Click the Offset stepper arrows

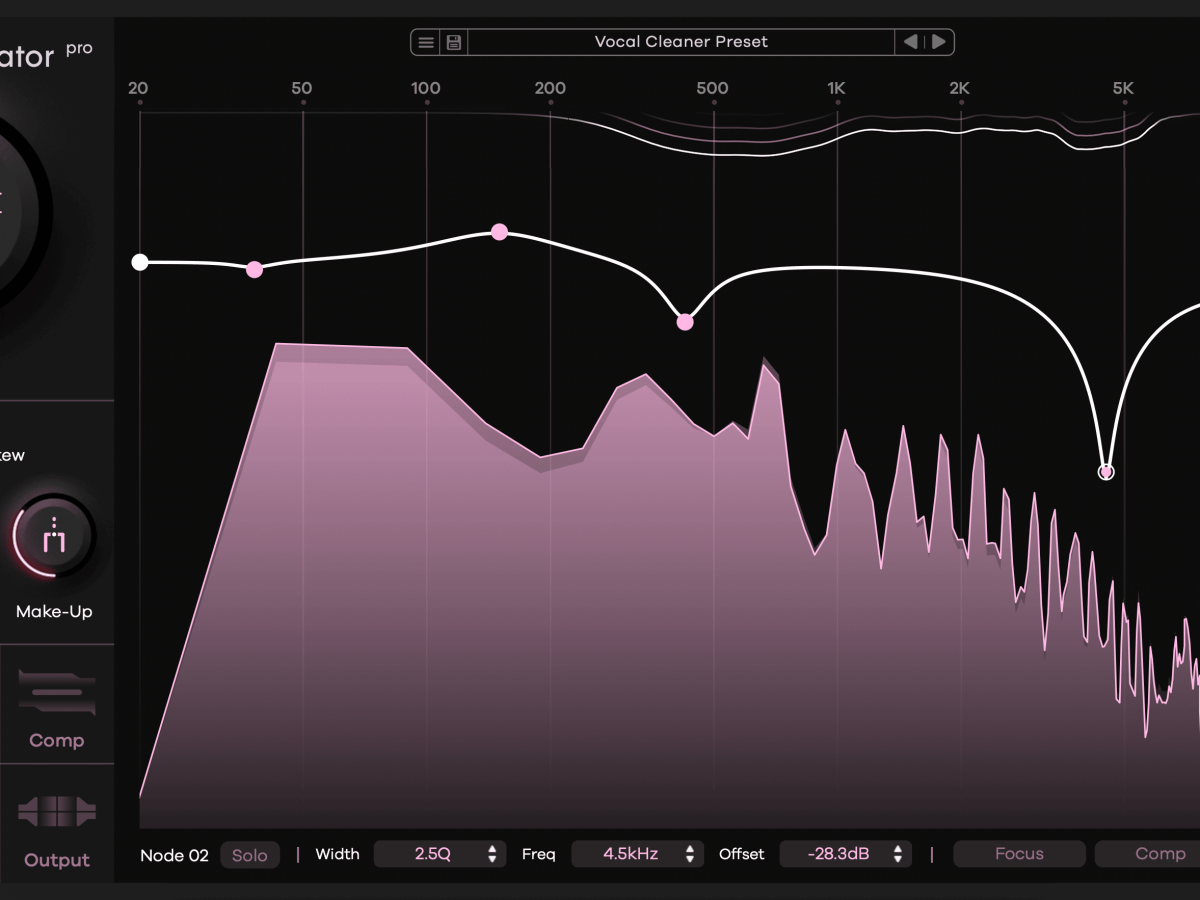(x=898, y=854)
